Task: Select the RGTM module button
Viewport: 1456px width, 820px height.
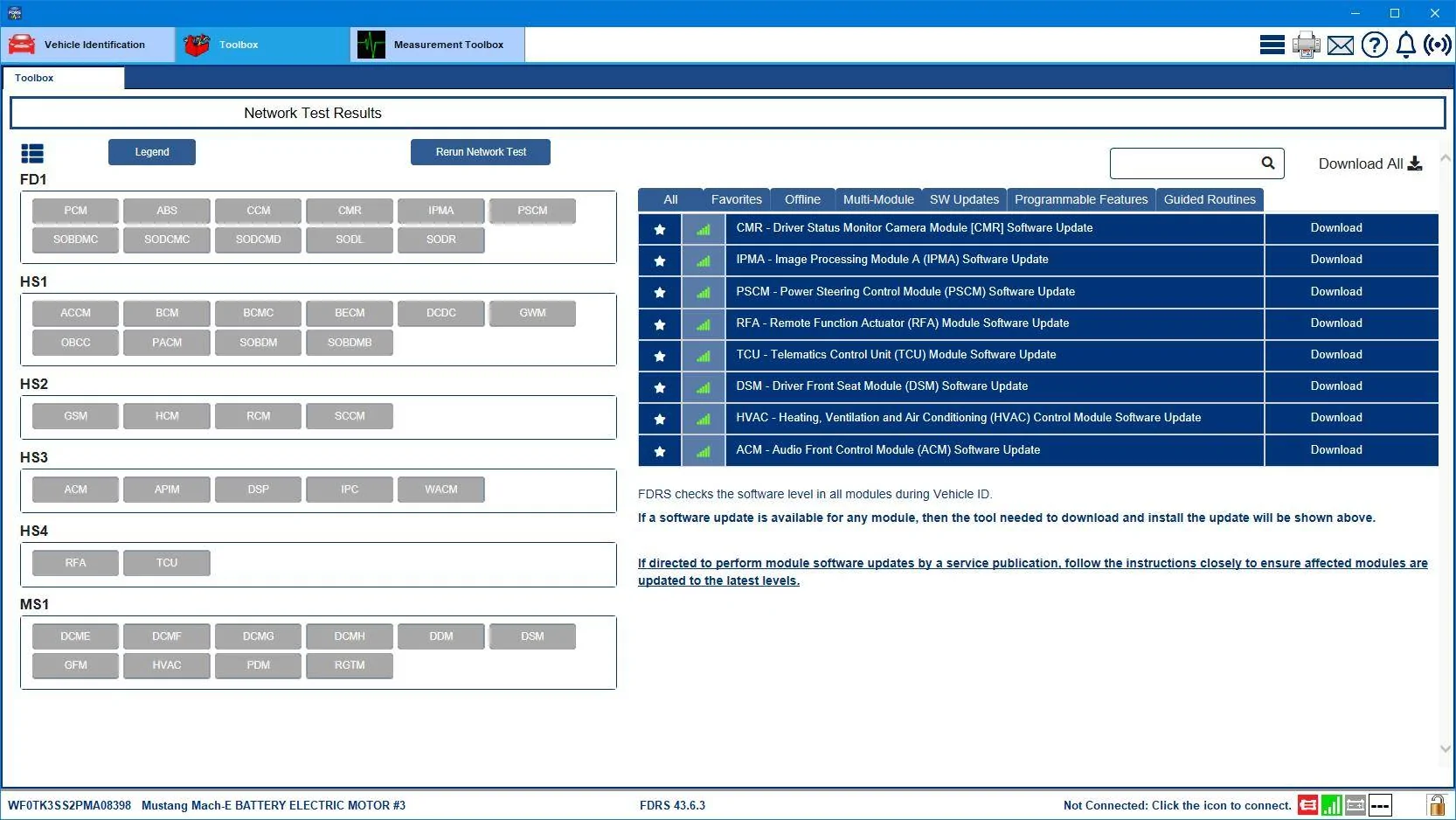Action: click(350, 665)
